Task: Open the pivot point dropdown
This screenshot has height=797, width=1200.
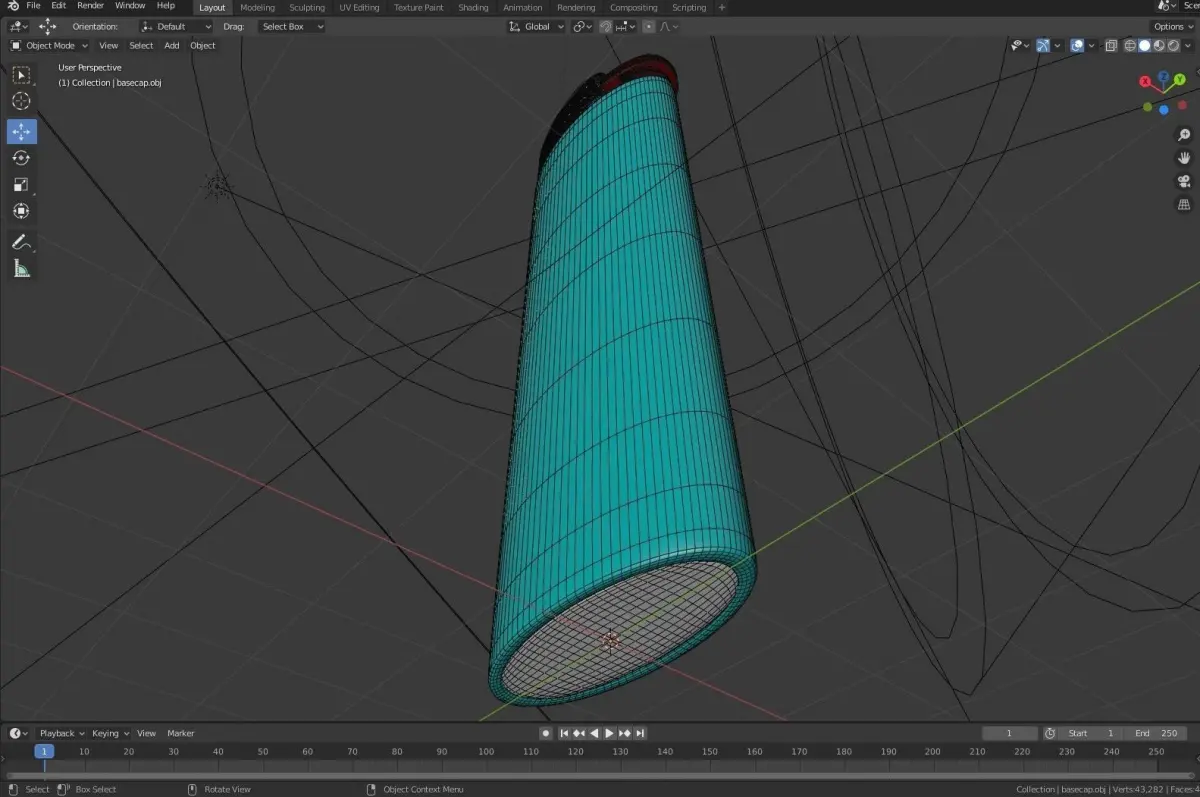Action: (583, 27)
